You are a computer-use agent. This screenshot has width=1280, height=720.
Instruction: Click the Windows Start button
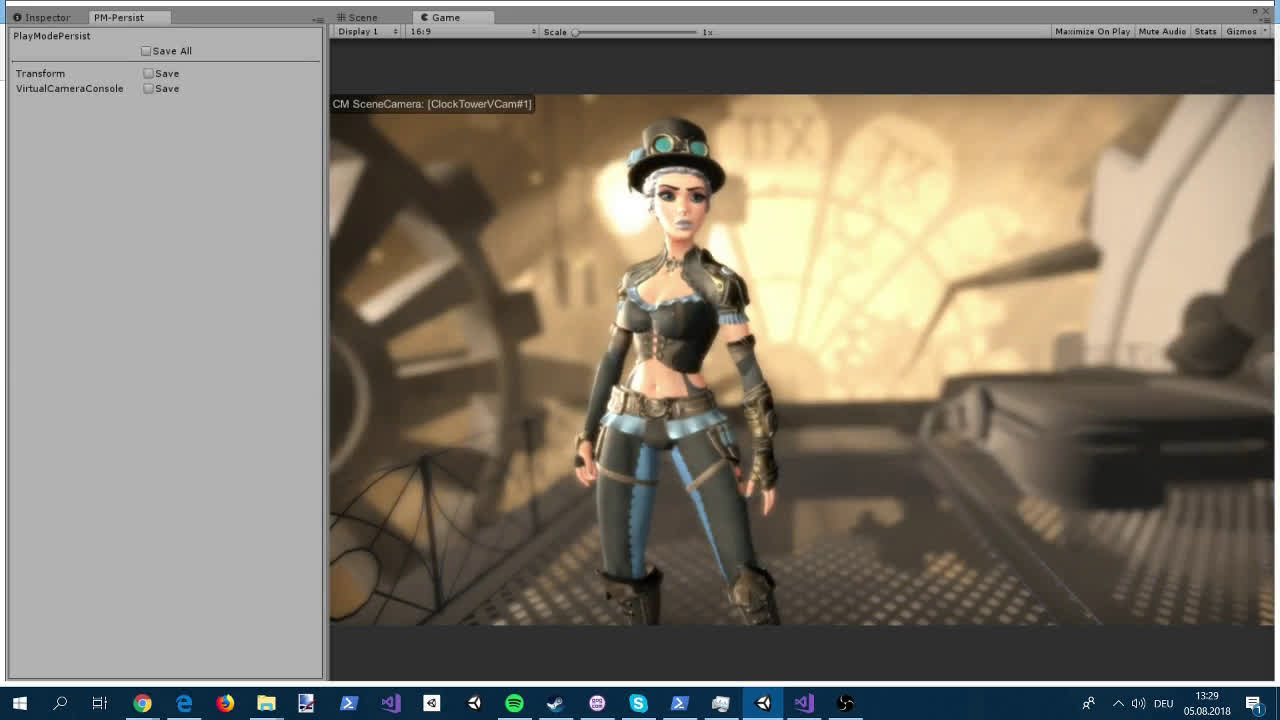(x=19, y=703)
